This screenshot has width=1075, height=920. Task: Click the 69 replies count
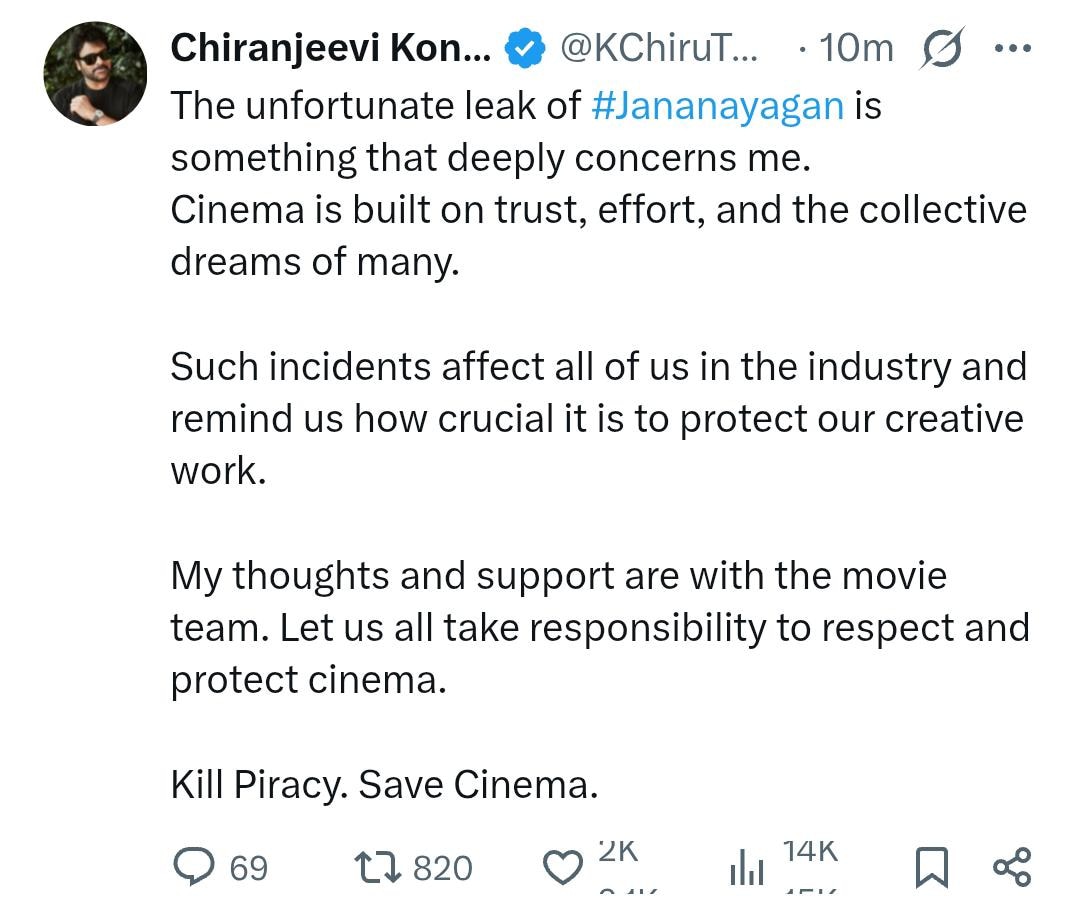tap(249, 867)
